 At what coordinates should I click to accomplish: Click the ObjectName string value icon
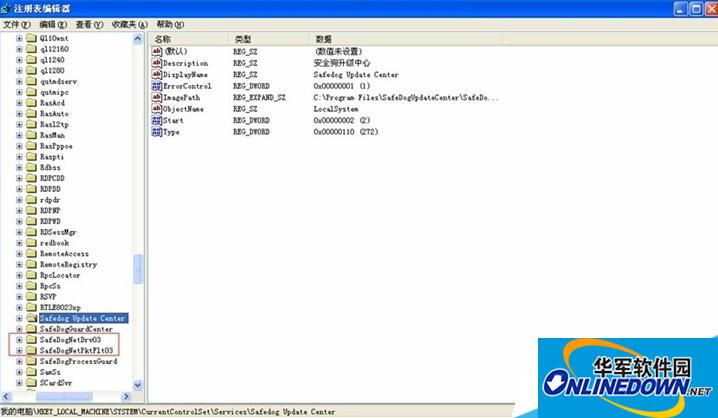coord(156,109)
